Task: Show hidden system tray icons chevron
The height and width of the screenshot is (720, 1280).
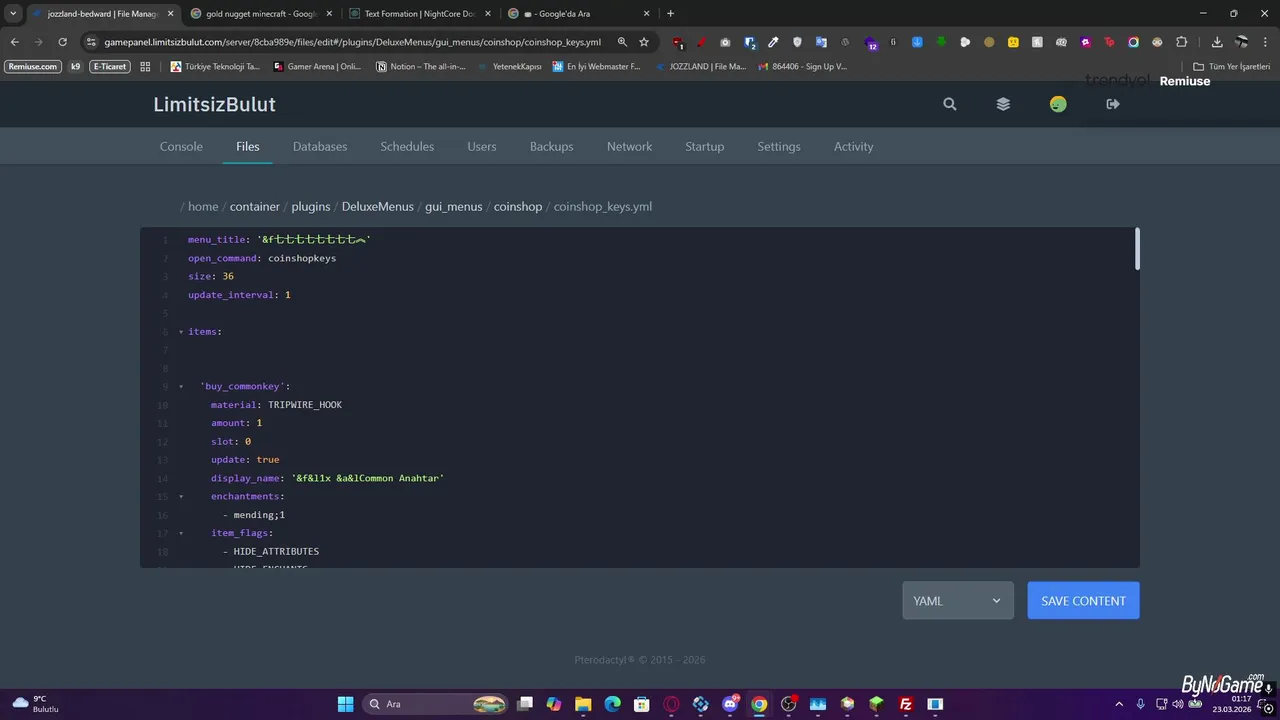Action: (1119, 704)
